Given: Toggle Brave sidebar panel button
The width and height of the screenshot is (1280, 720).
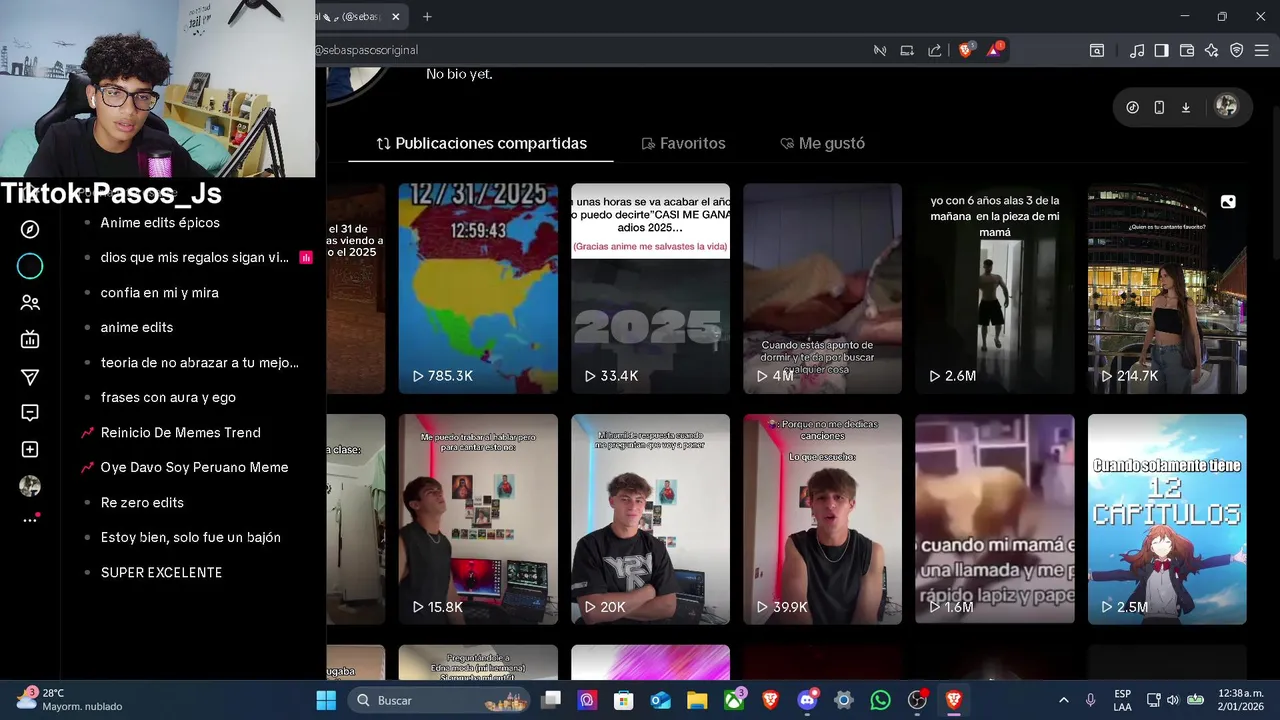Looking at the screenshot, I should [1162, 50].
